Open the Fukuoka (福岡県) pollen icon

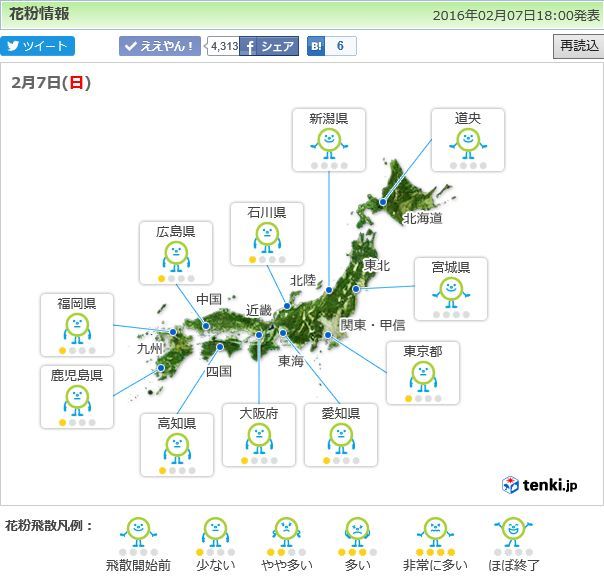point(77,330)
